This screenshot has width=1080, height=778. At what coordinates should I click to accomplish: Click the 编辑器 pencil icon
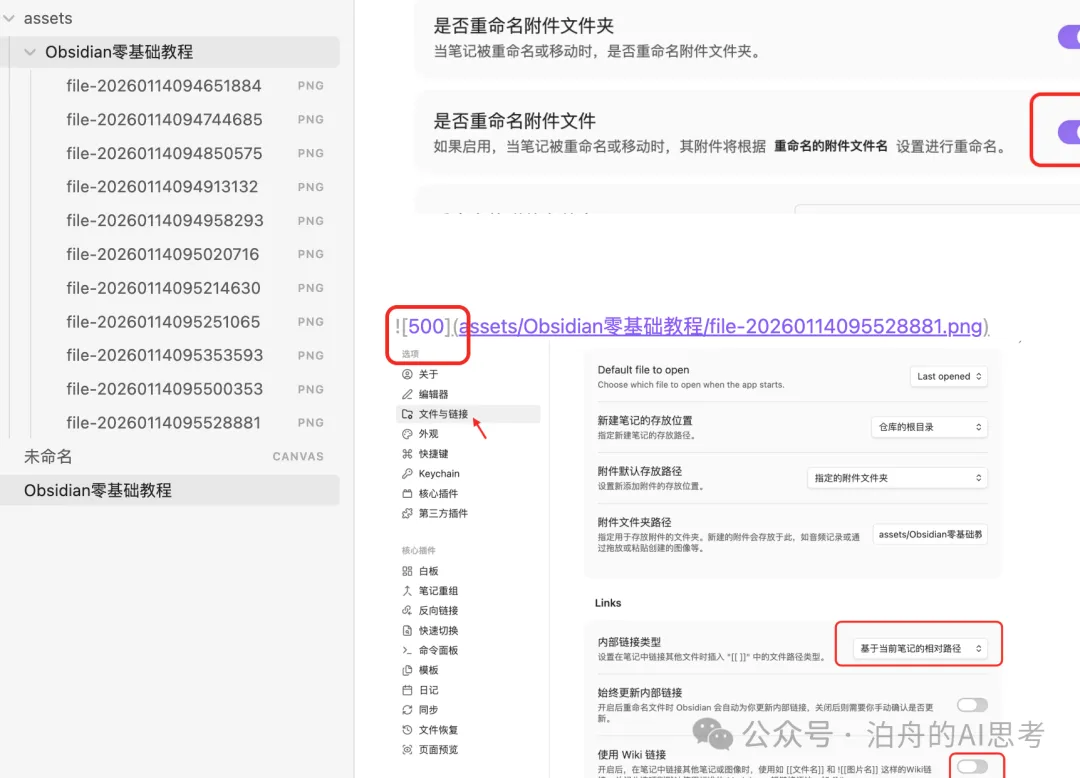(407, 395)
